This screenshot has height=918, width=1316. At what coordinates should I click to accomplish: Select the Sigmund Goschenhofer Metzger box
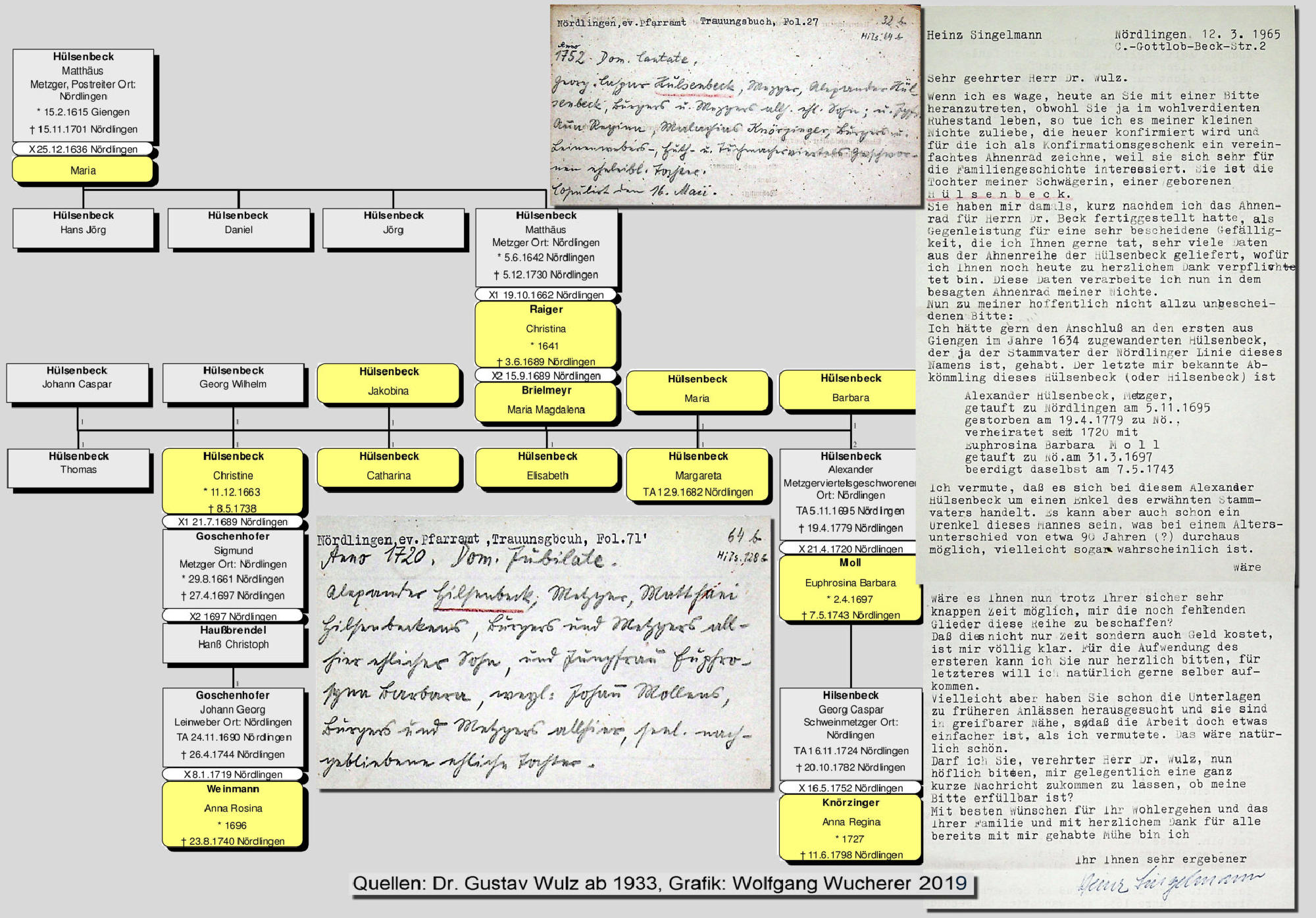(233, 569)
